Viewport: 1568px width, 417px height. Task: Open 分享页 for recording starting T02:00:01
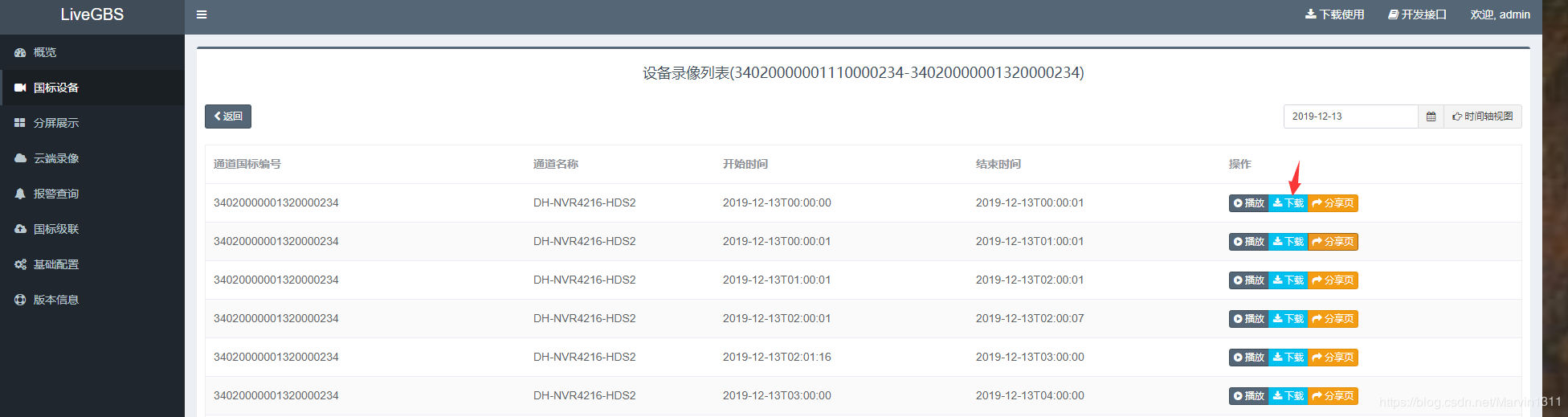1333,319
